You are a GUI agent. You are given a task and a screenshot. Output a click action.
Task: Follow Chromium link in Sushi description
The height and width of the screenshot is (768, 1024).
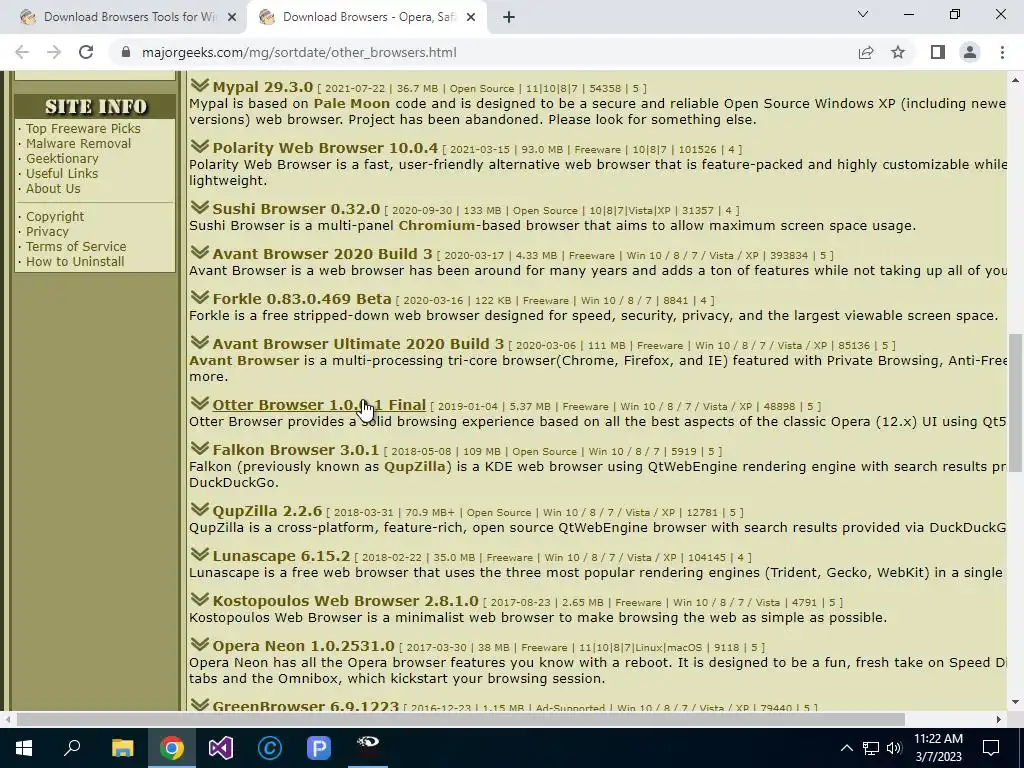coord(437,225)
